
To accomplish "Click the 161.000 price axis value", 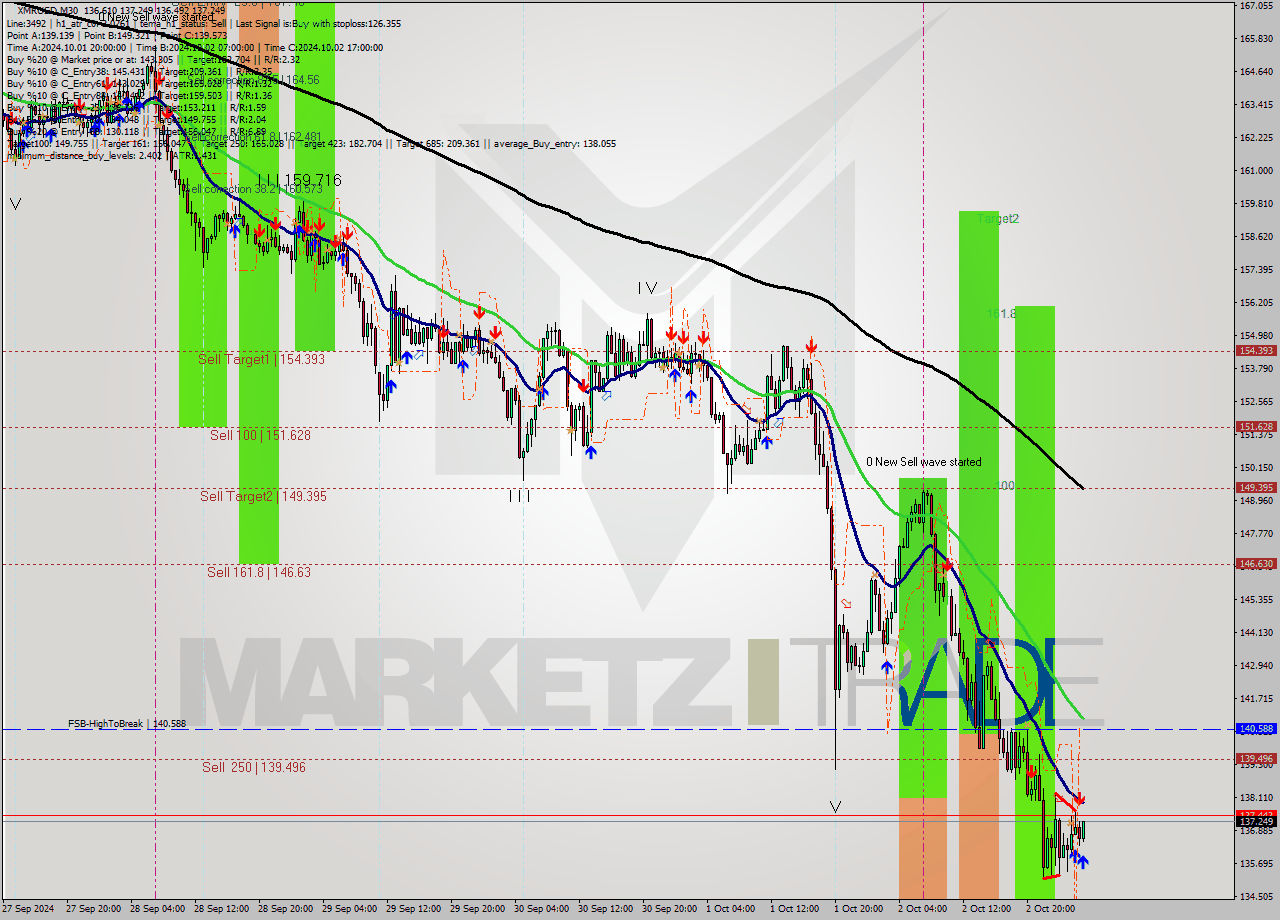I will point(1256,171).
